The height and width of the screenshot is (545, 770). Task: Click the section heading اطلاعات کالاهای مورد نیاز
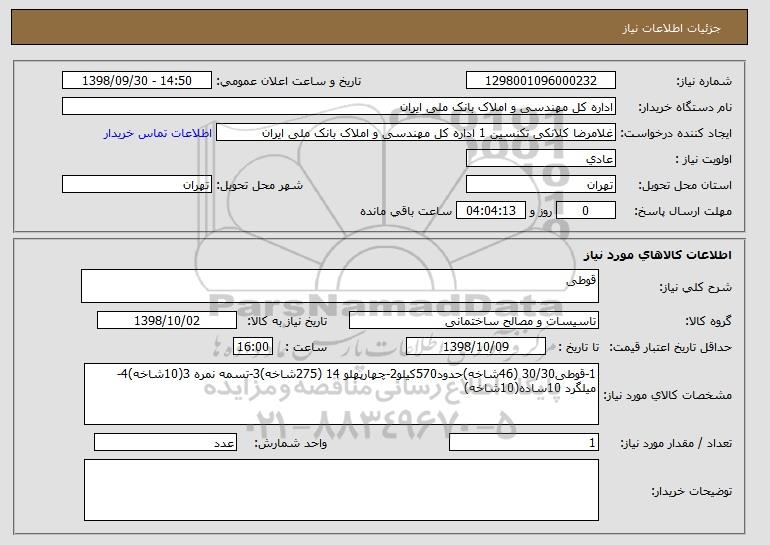658,255
